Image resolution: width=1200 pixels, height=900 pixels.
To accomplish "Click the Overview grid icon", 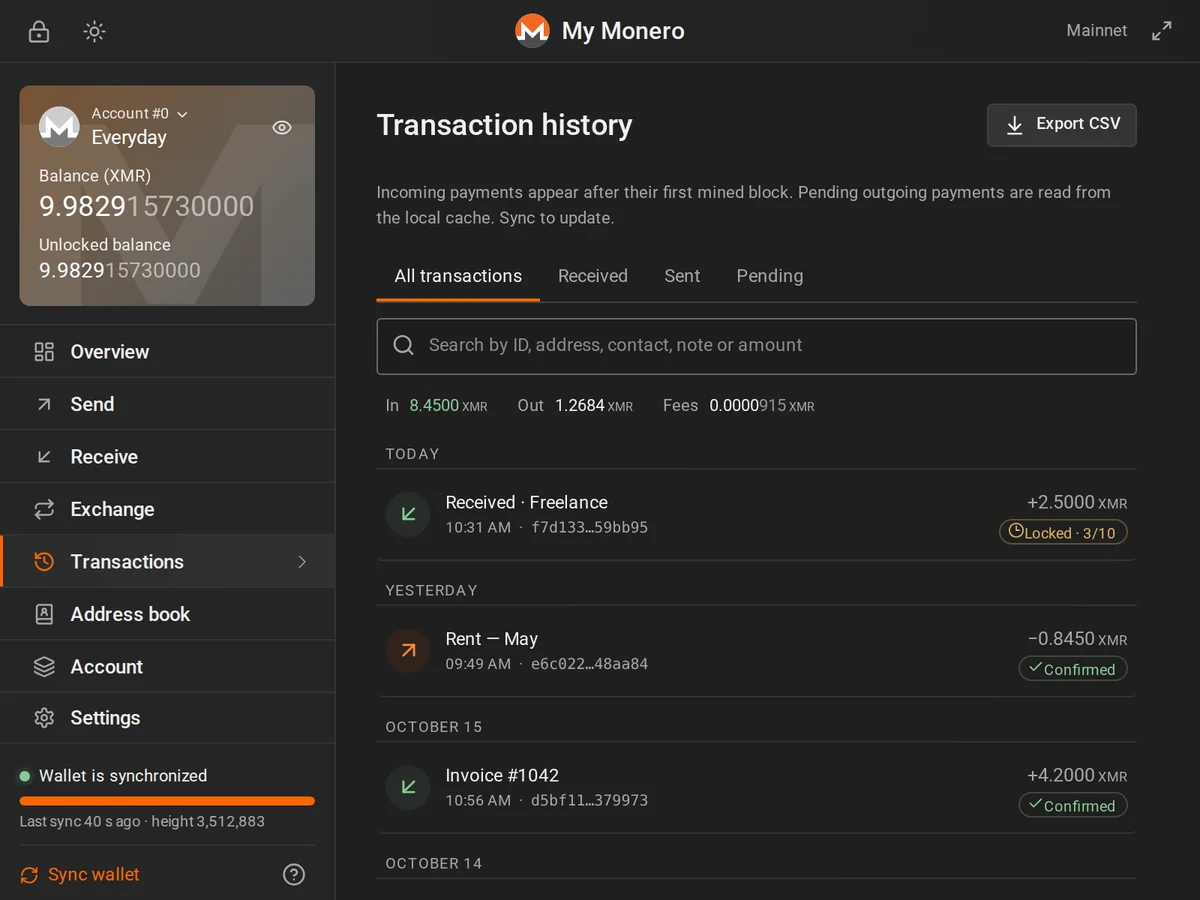I will click(x=44, y=352).
